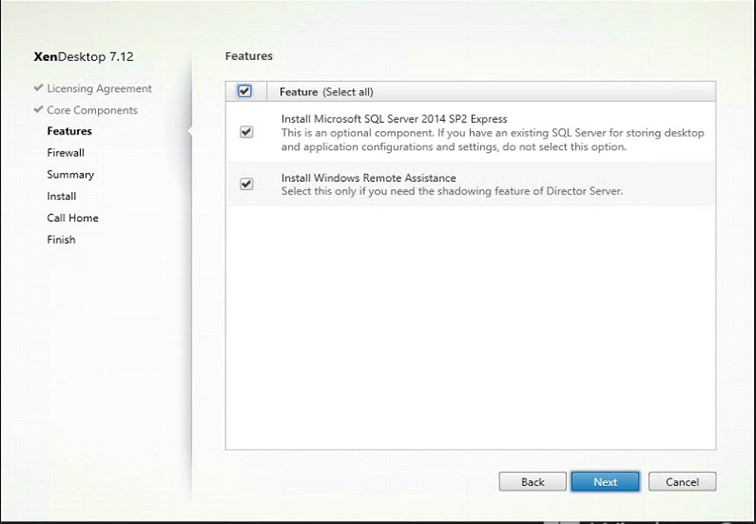Select the Features step in sidebar
The image size is (756, 524).
pos(69,131)
